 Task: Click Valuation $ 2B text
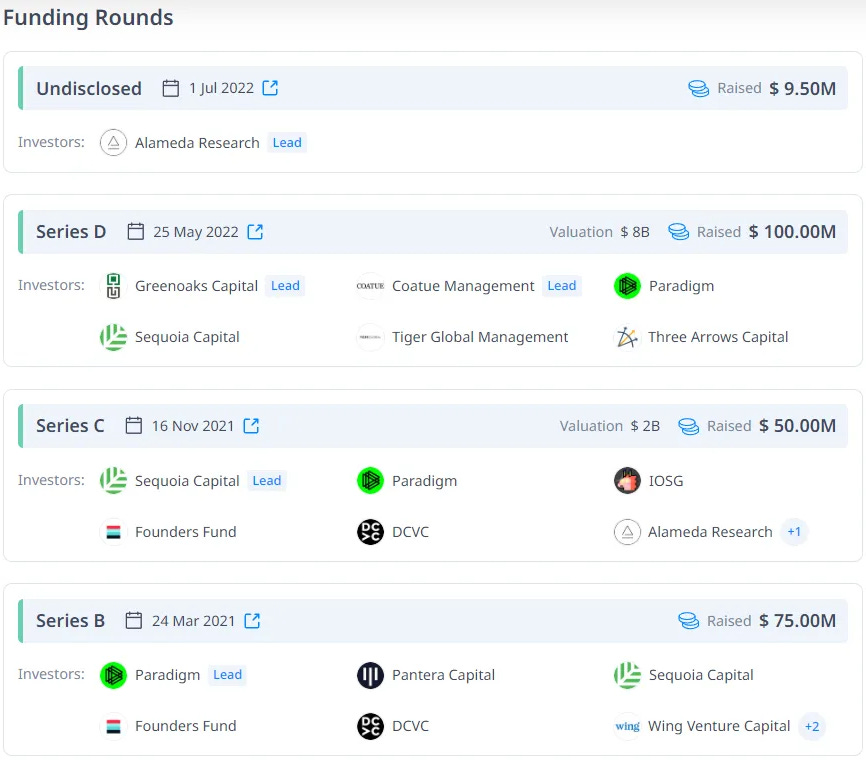[610, 426]
